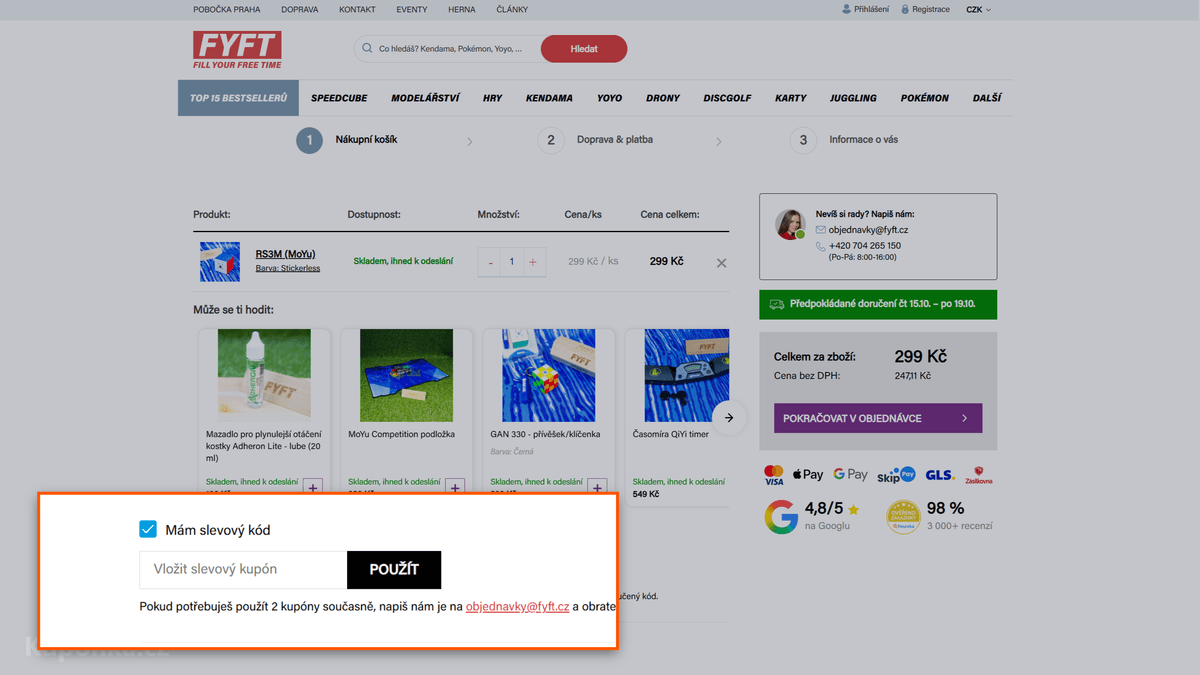
Task: Increase RS3M quantity with plus
Action: pos(533,262)
